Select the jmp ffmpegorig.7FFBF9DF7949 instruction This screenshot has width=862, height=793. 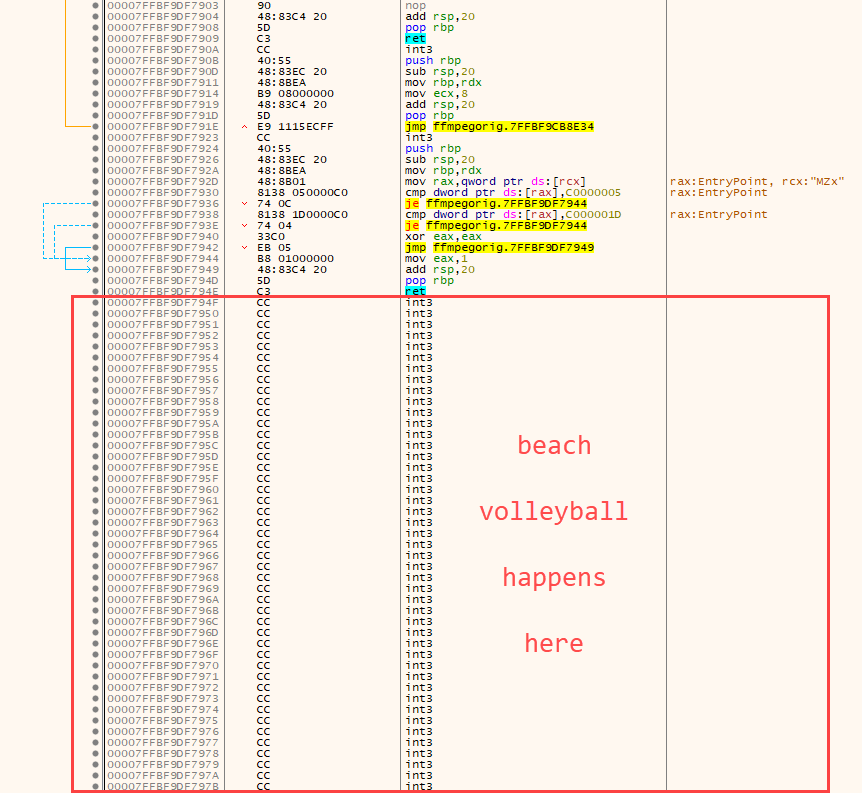tap(499, 248)
